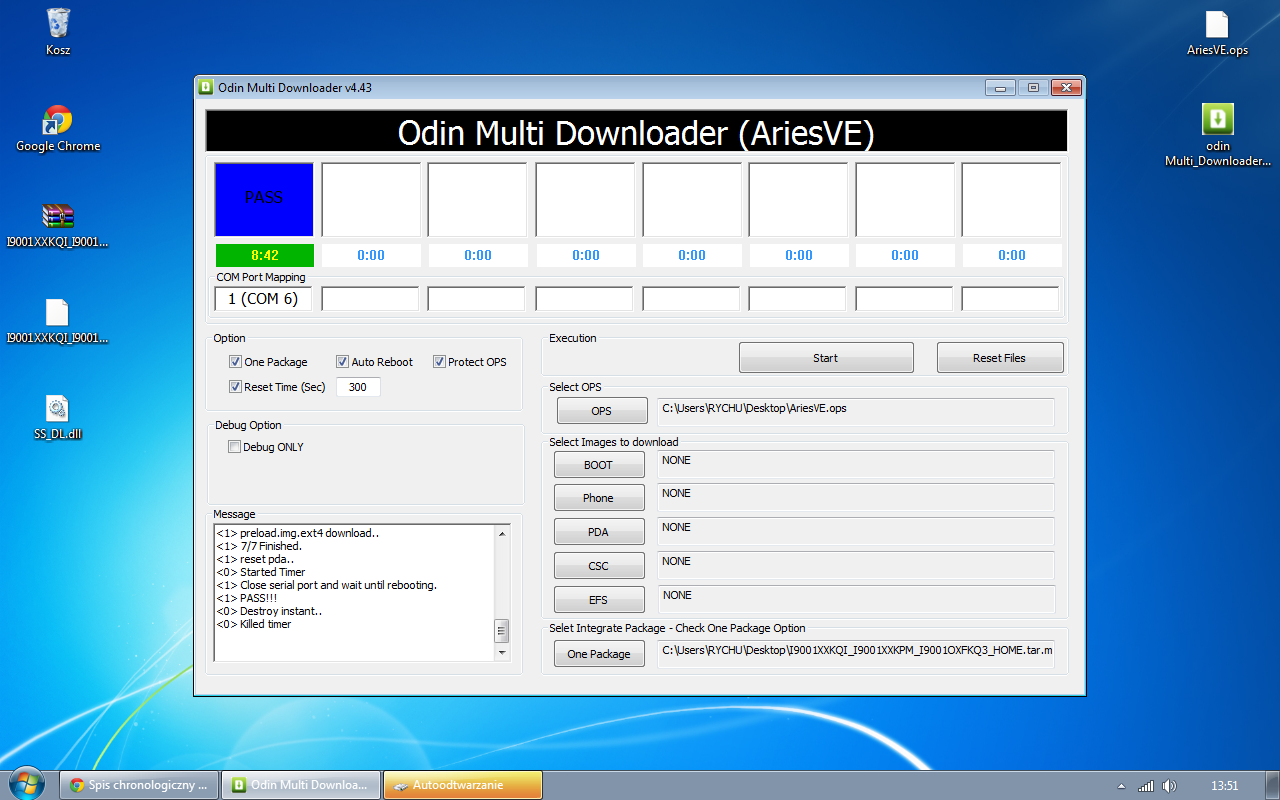
Task: Click the Odin Multi Downloader (AriesVE) banner
Action: click(x=636, y=132)
